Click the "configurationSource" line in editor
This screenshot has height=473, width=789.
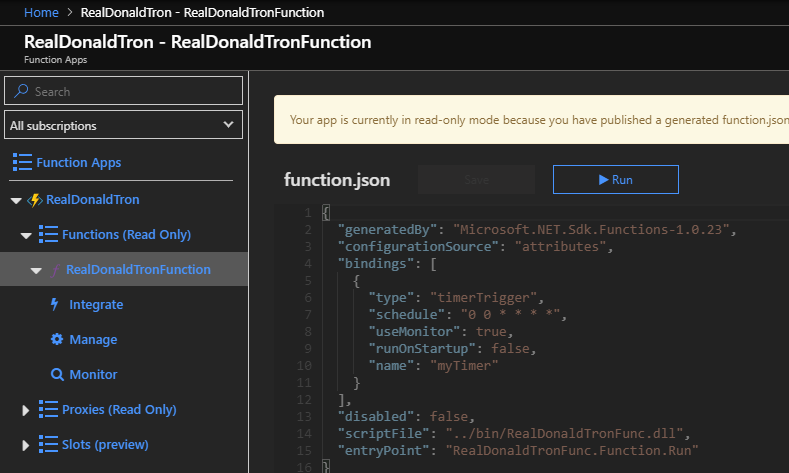coord(476,247)
